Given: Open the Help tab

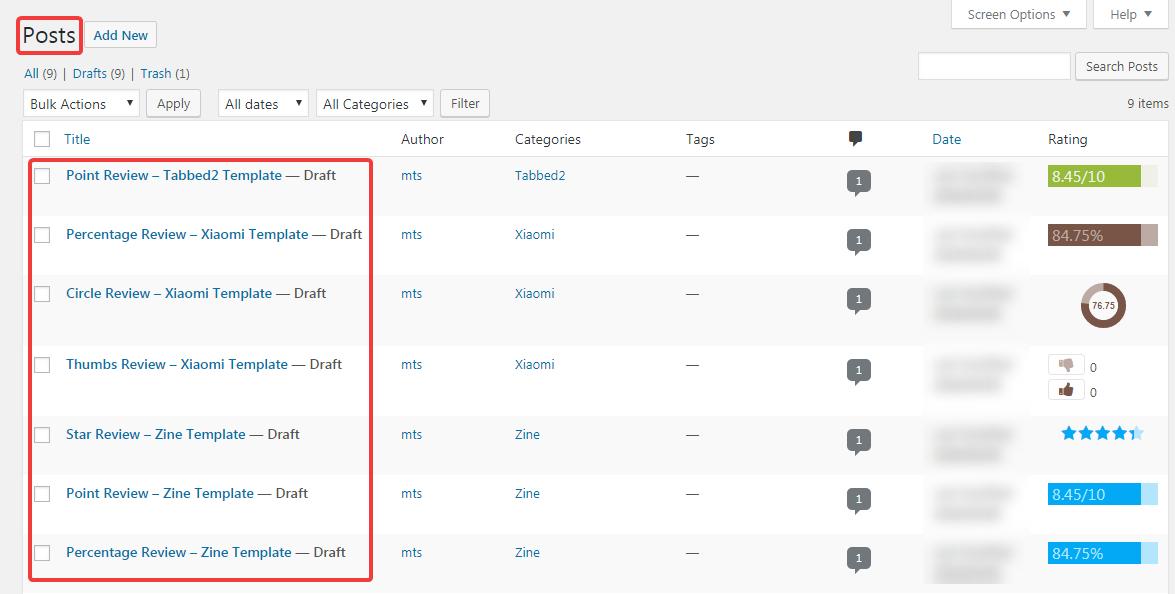Looking at the screenshot, I should 1130,15.
